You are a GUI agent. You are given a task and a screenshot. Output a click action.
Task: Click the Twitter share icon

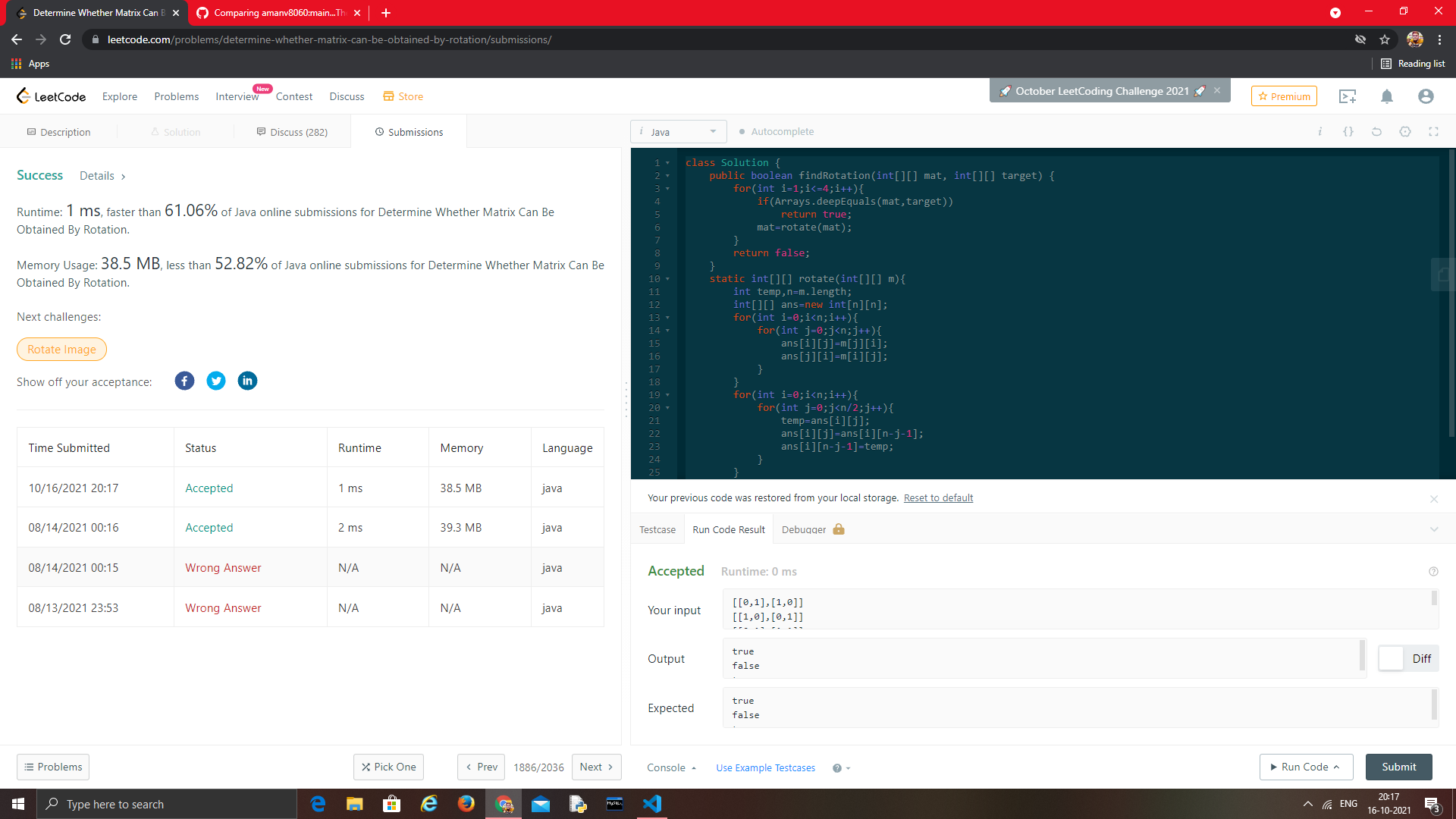[216, 381]
